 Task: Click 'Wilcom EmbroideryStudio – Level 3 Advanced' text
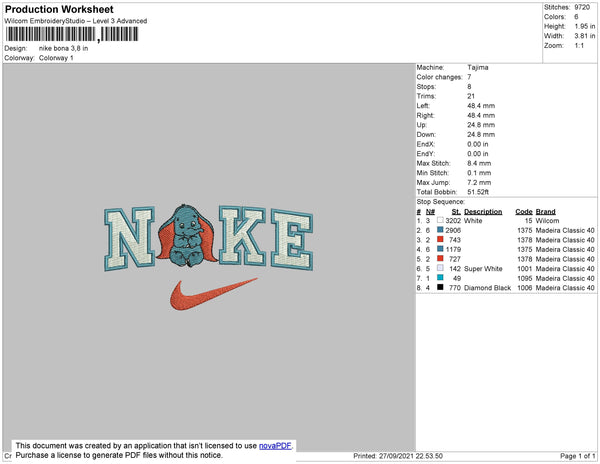coord(76,21)
